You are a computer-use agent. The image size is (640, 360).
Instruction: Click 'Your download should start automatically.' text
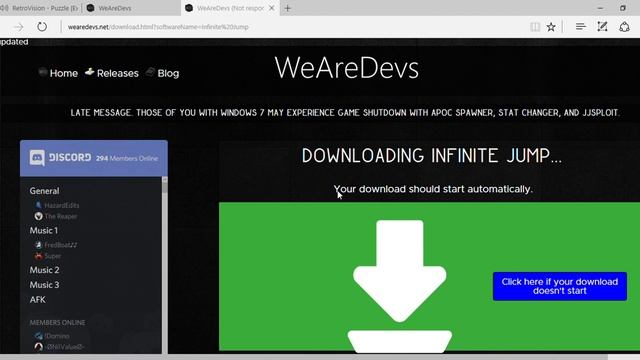click(x=433, y=189)
